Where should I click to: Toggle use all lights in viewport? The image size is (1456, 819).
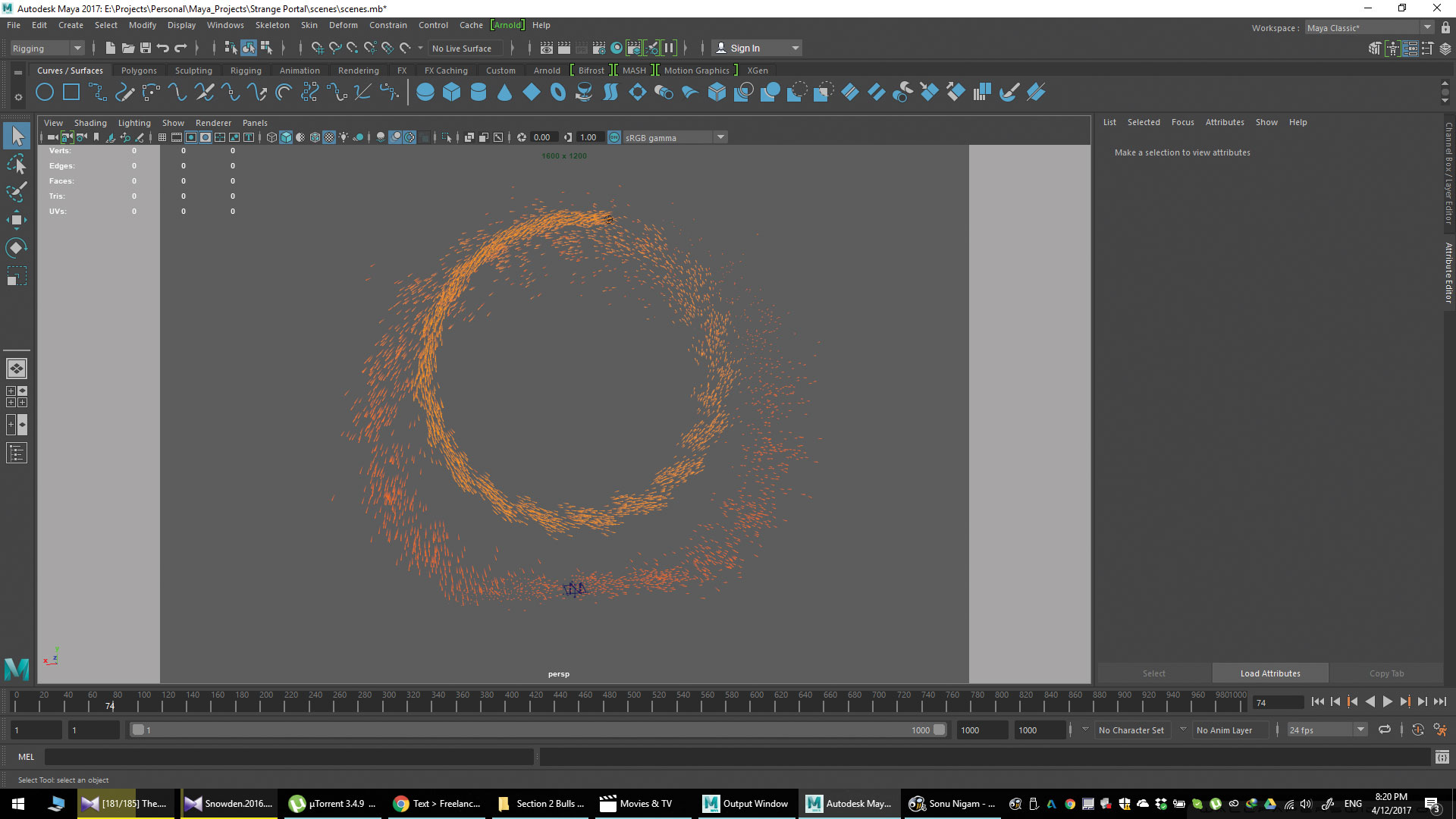344,137
